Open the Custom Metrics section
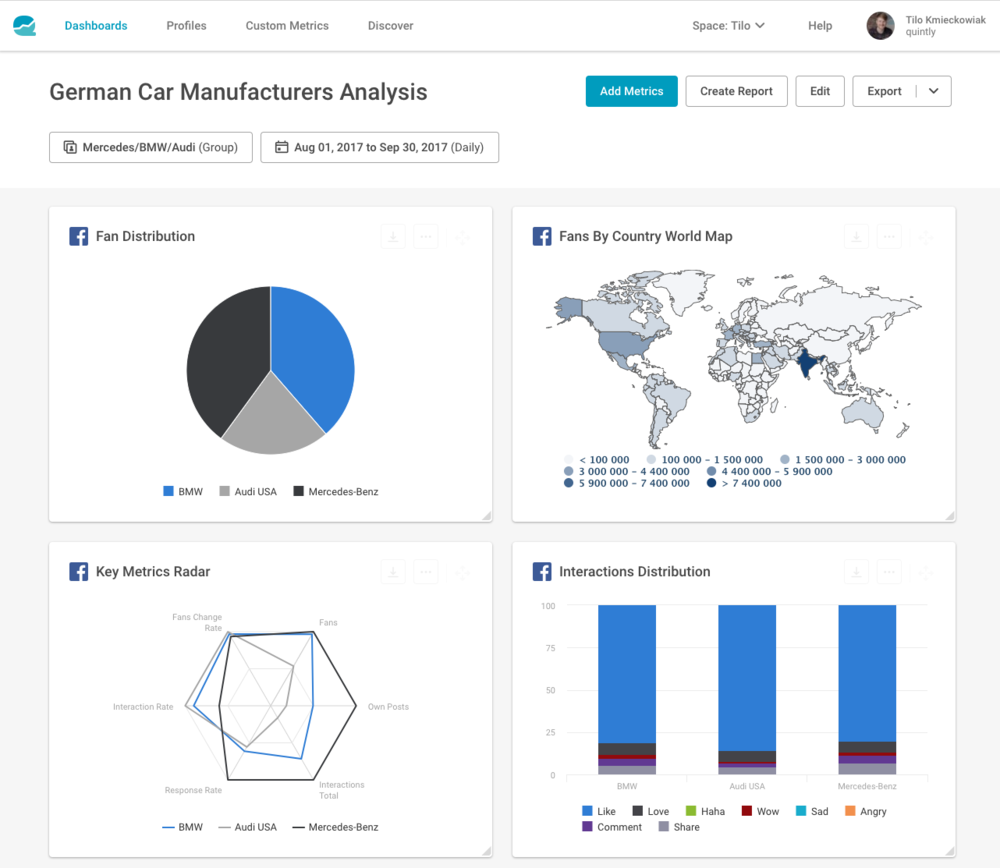Image resolution: width=1000 pixels, height=868 pixels. [x=287, y=25]
